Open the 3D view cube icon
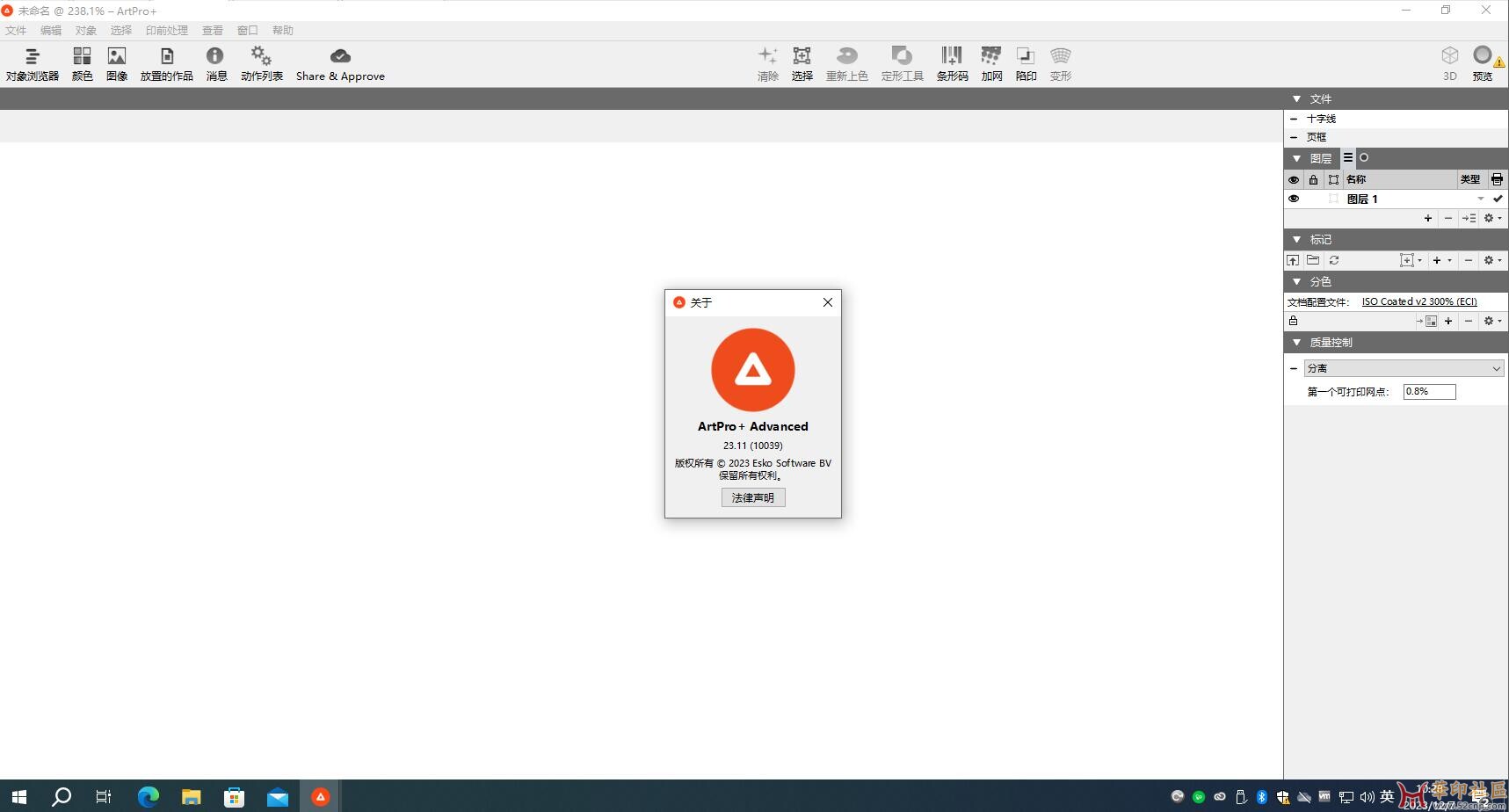This screenshot has width=1509, height=812. point(1449,56)
